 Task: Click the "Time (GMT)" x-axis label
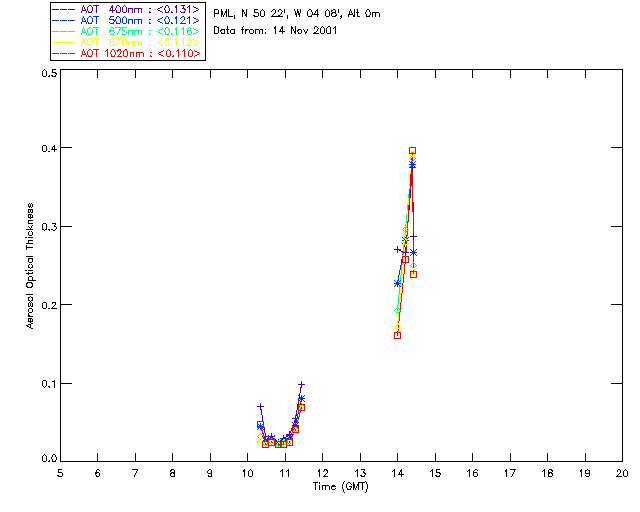(340, 485)
